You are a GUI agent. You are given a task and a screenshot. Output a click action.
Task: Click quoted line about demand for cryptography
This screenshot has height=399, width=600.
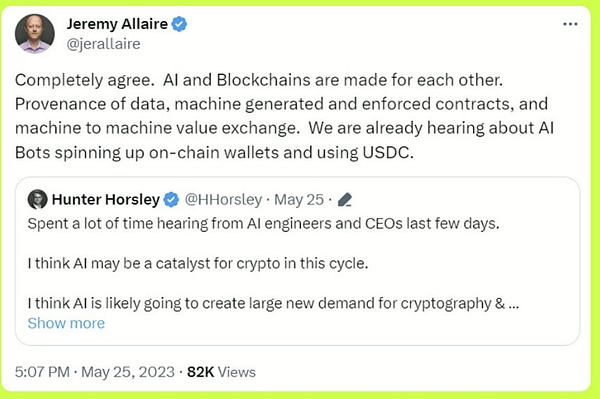[x=273, y=303]
